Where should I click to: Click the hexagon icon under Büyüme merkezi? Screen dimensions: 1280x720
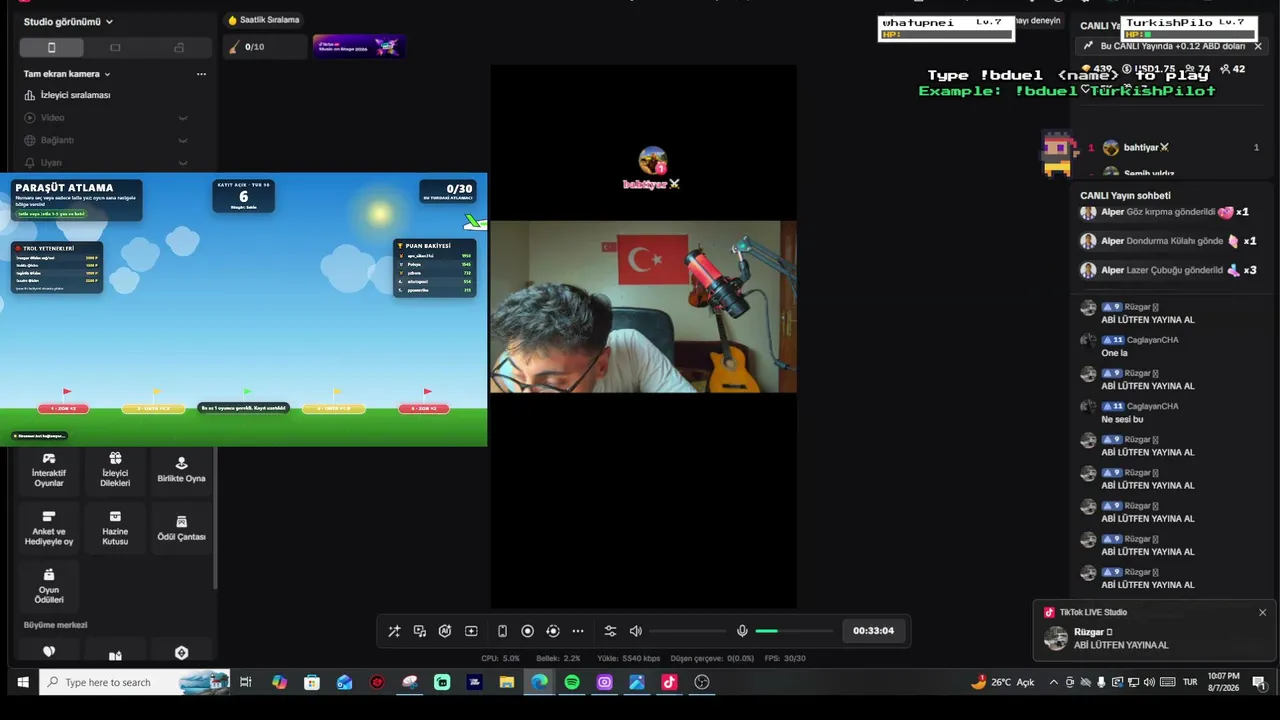coord(181,653)
